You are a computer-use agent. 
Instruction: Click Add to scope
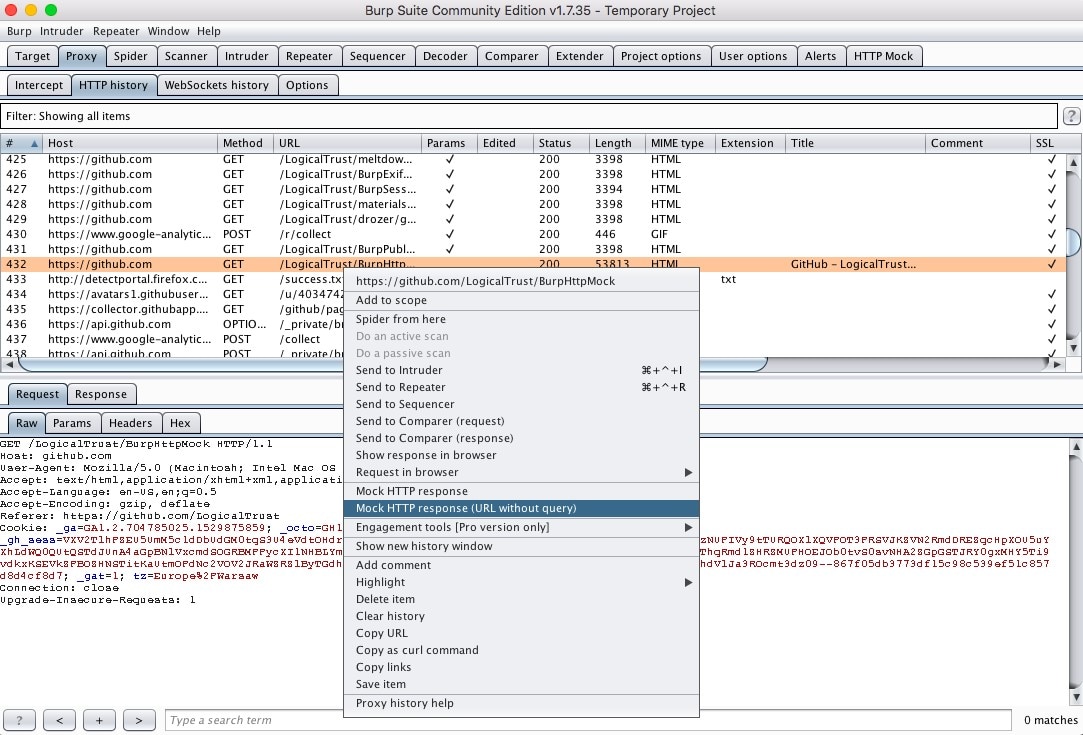[391, 300]
